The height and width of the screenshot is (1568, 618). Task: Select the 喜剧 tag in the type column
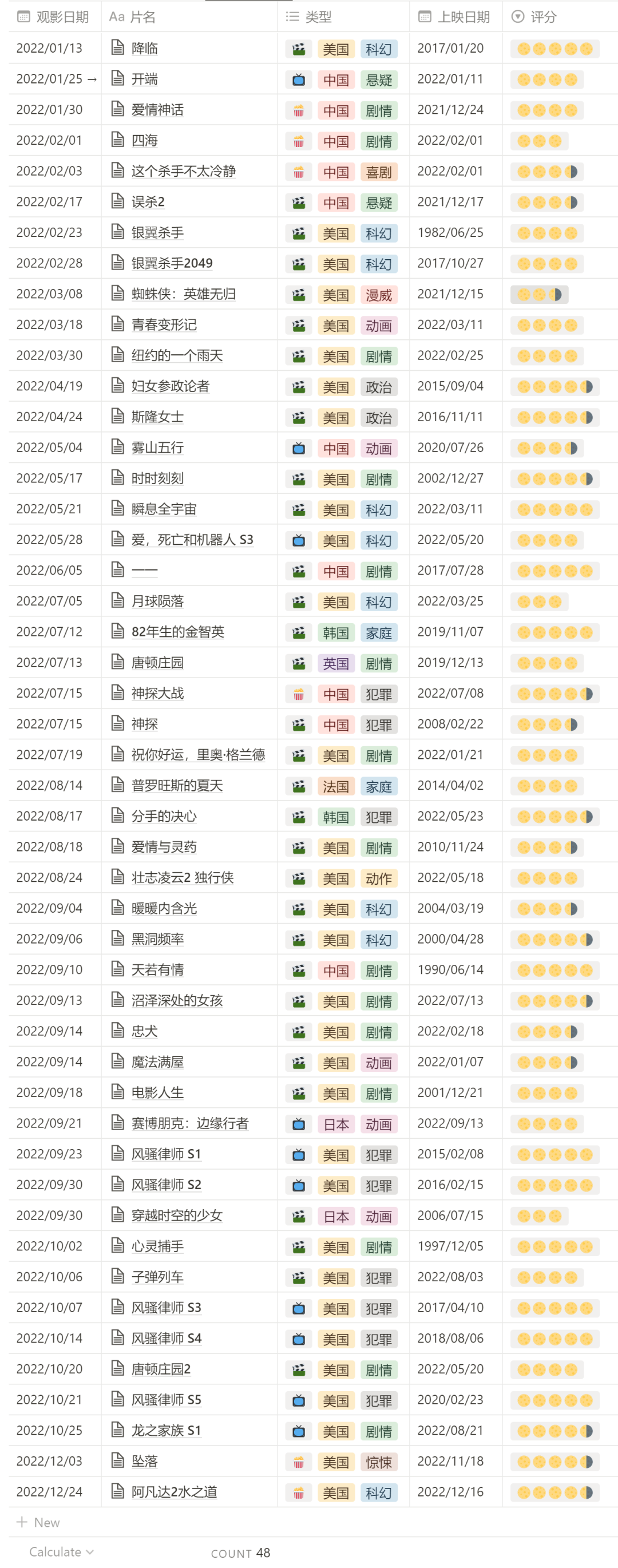[379, 172]
